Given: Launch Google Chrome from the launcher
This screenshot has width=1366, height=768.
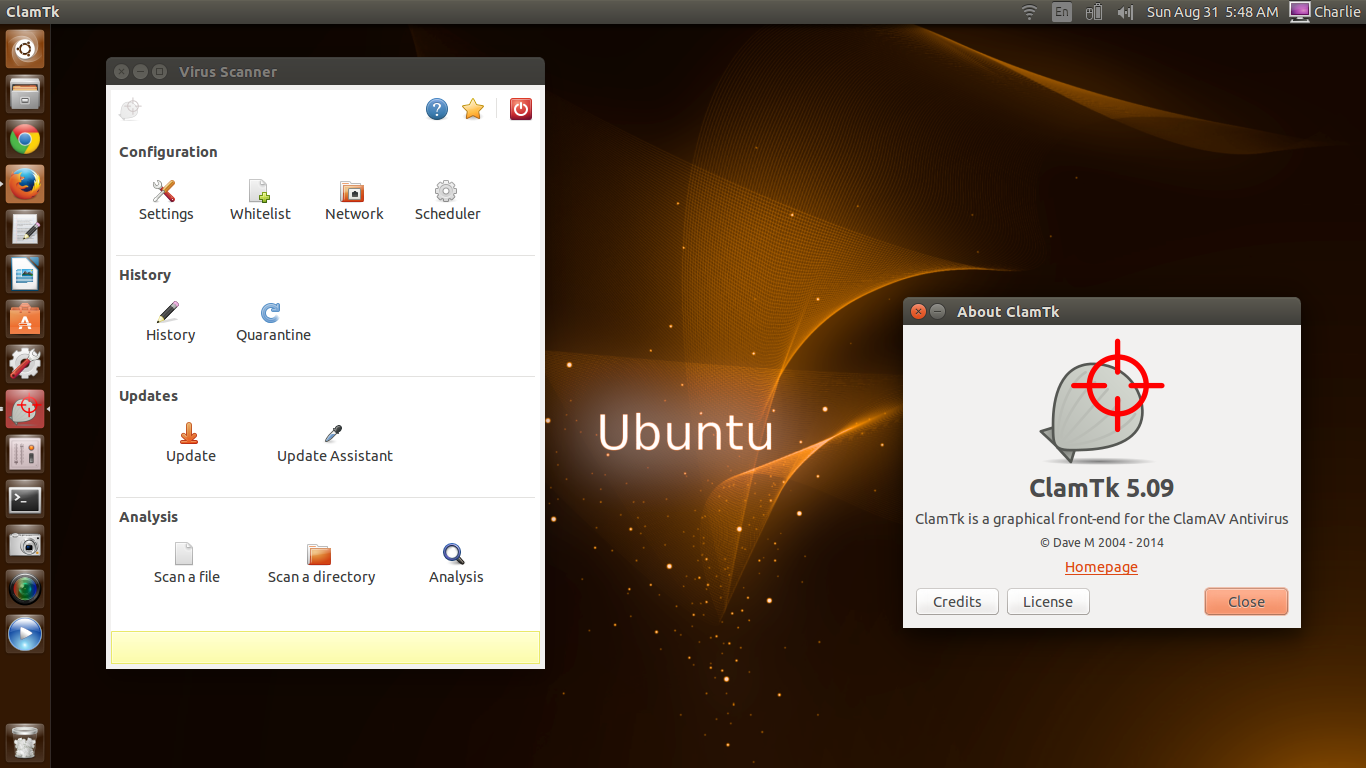Looking at the screenshot, I should (x=25, y=139).
